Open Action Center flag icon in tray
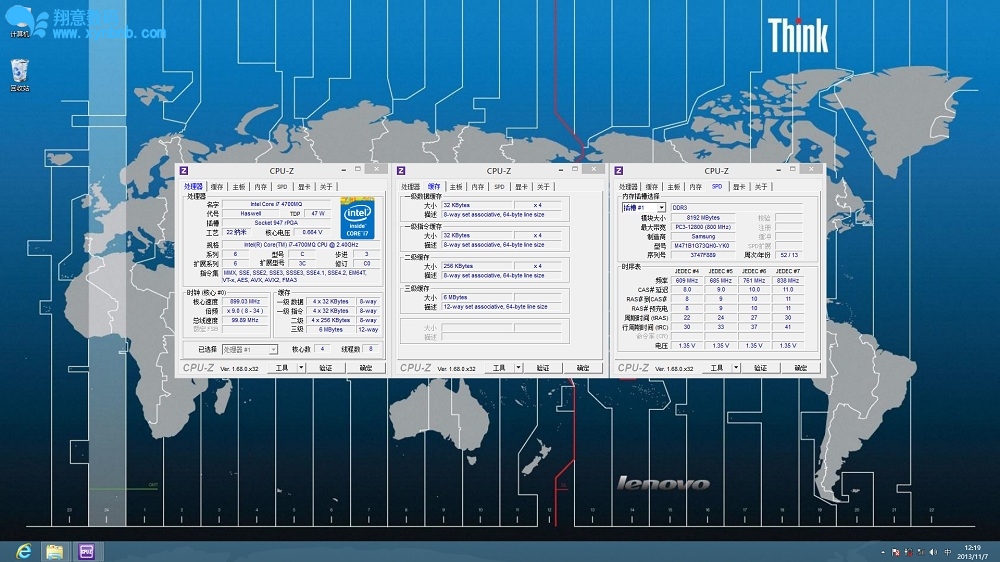Viewport: 1000px width, 562px height. coord(896,552)
